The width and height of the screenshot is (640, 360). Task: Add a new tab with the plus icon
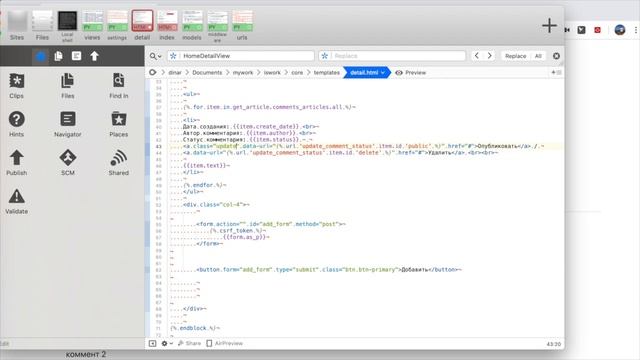(549, 26)
